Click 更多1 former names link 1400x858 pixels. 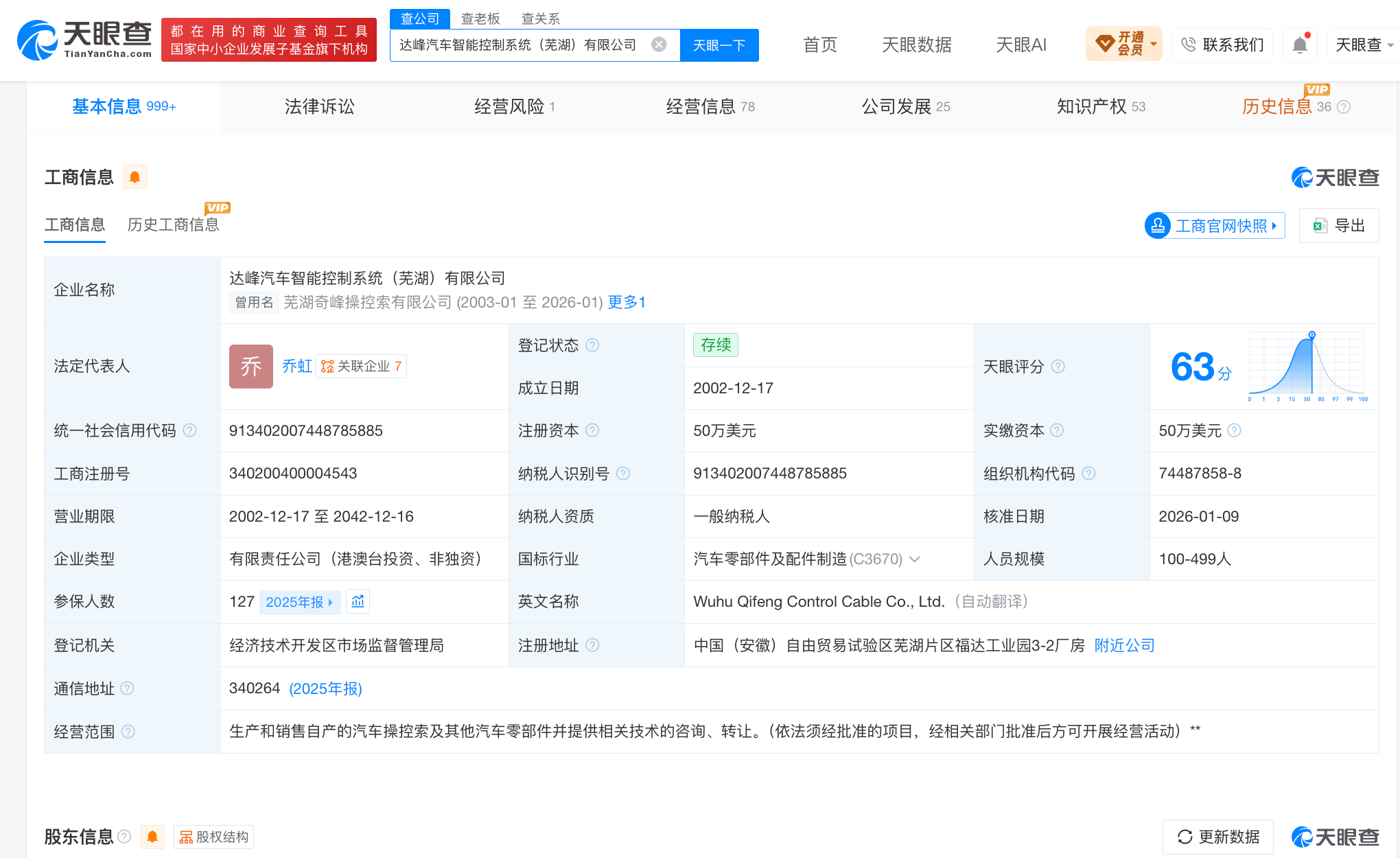click(627, 303)
